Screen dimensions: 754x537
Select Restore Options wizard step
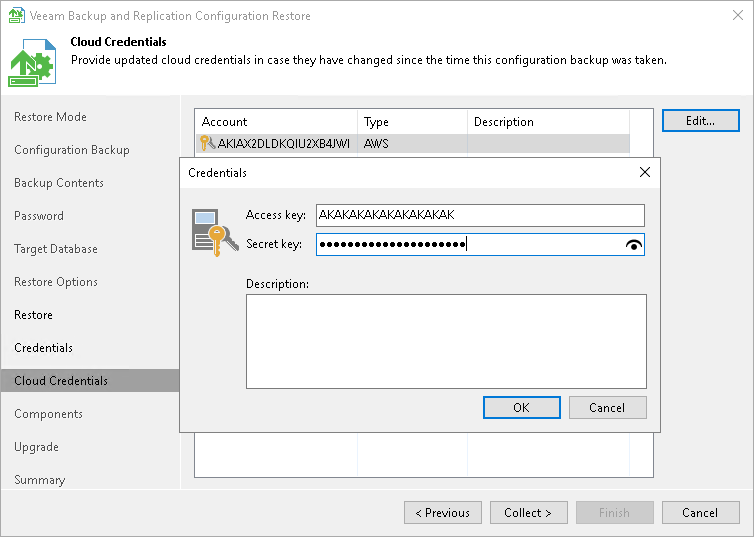tap(56, 282)
